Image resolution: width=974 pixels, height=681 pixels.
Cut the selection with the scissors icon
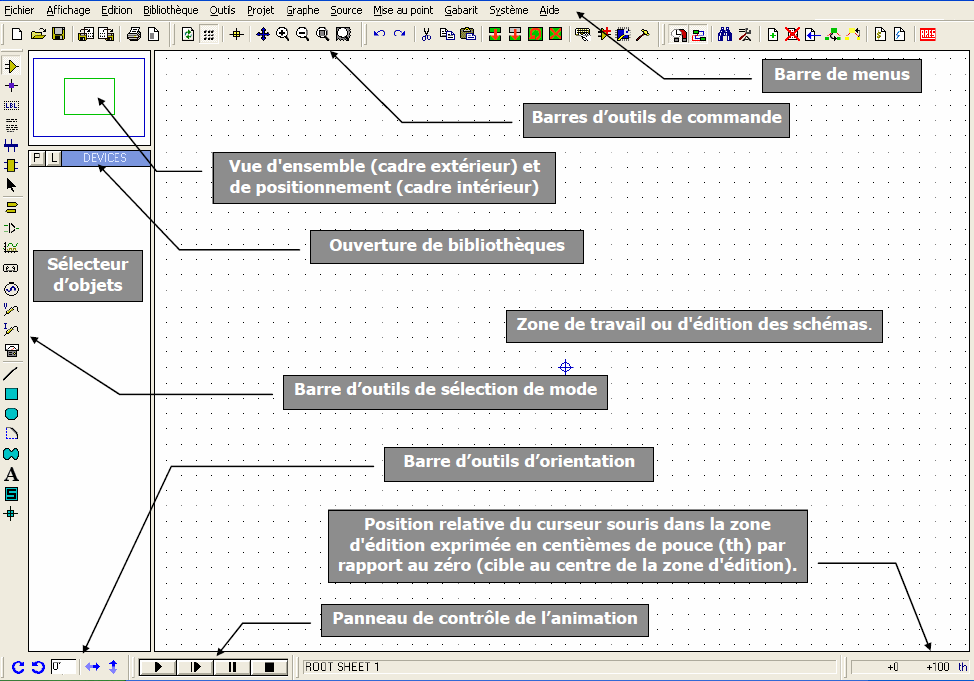(426, 34)
